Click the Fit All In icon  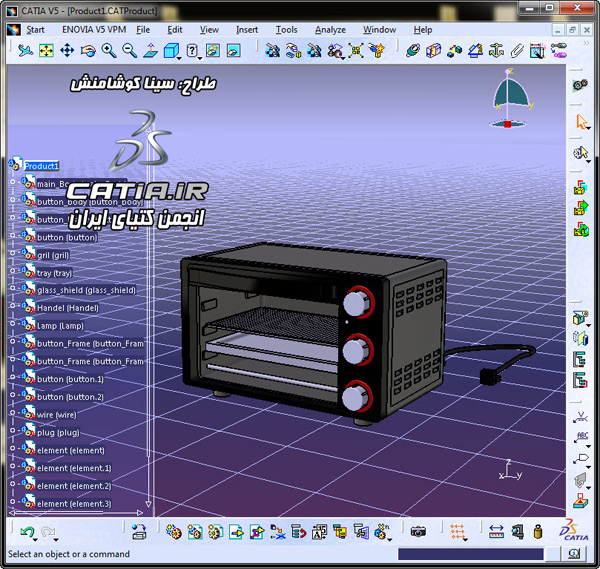46,51
